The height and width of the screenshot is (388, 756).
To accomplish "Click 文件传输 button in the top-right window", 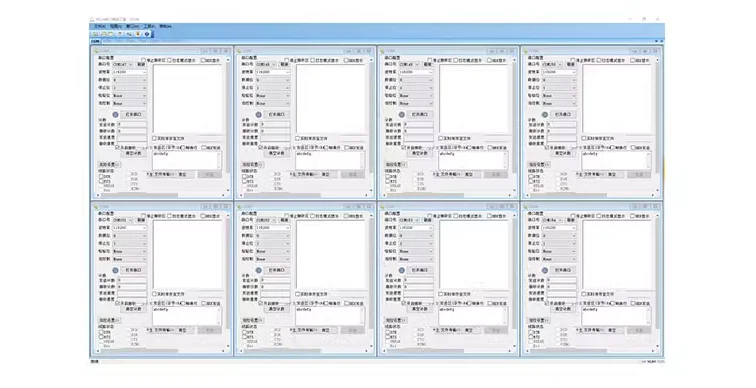I will (595, 174).
